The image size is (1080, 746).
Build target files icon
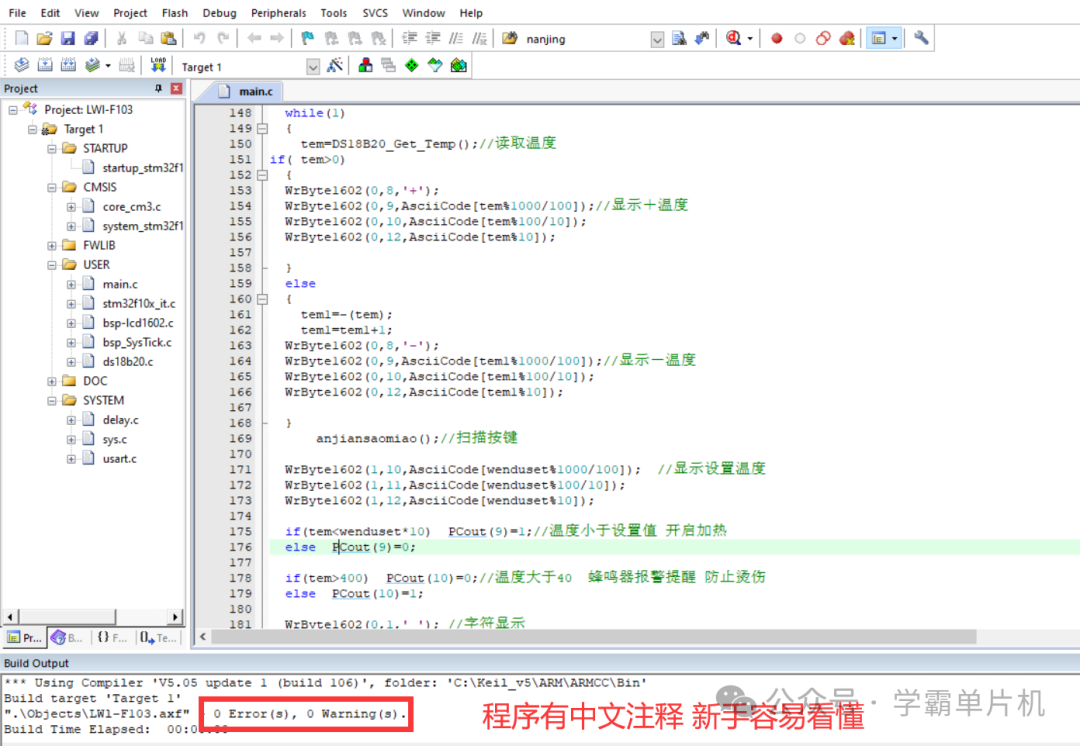tap(45, 65)
